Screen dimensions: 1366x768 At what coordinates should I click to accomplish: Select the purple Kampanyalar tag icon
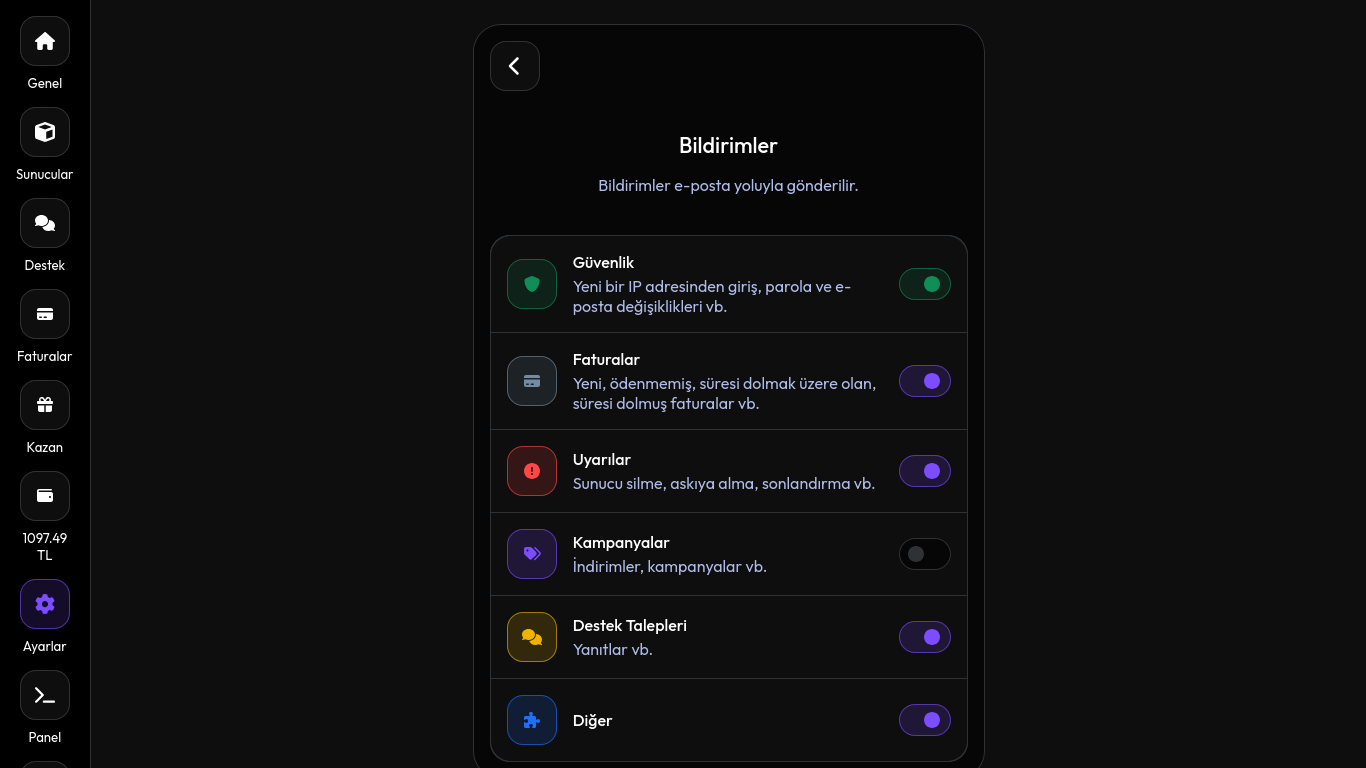[x=532, y=554]
